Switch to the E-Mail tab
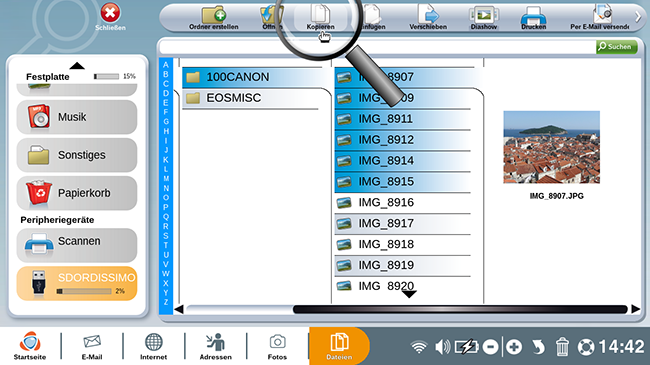 [92, 347]
